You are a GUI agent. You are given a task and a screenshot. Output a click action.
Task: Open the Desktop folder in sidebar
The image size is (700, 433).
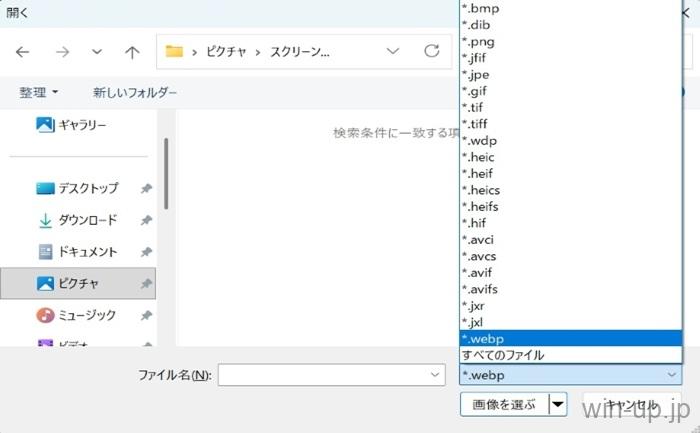pyautogui.click(x=86, y=188)
